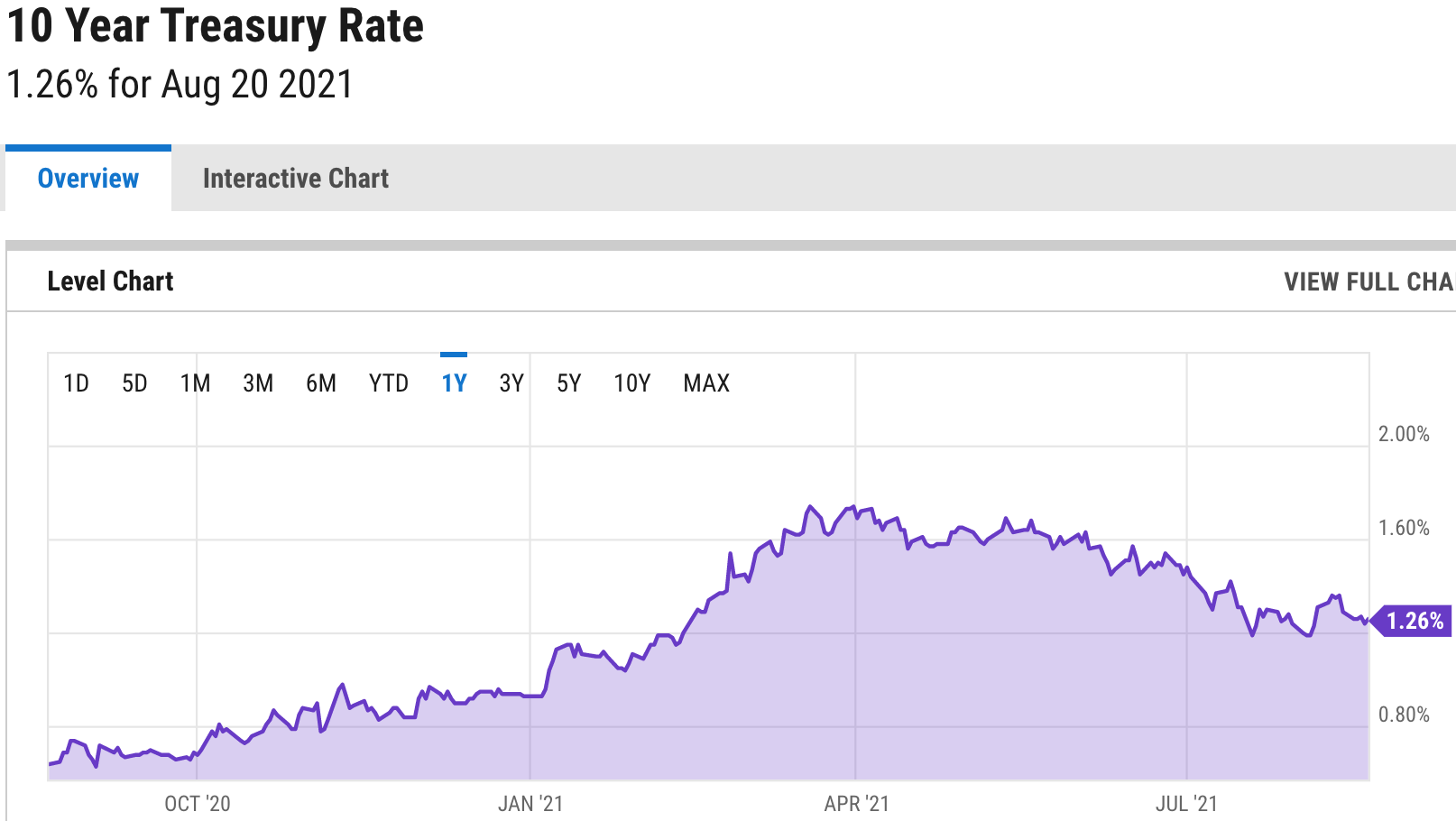Screen dimensions: 1456x821
Task: Select the 1D time range
Action: click(77, 383)
